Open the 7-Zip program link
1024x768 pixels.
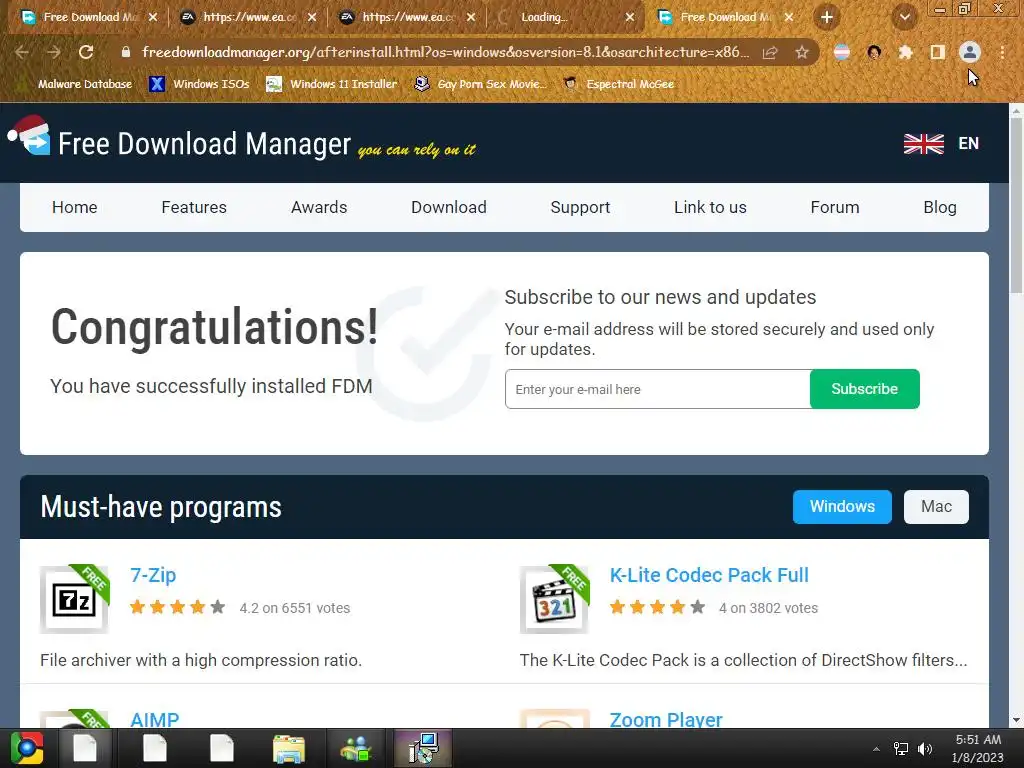[153, 575]
